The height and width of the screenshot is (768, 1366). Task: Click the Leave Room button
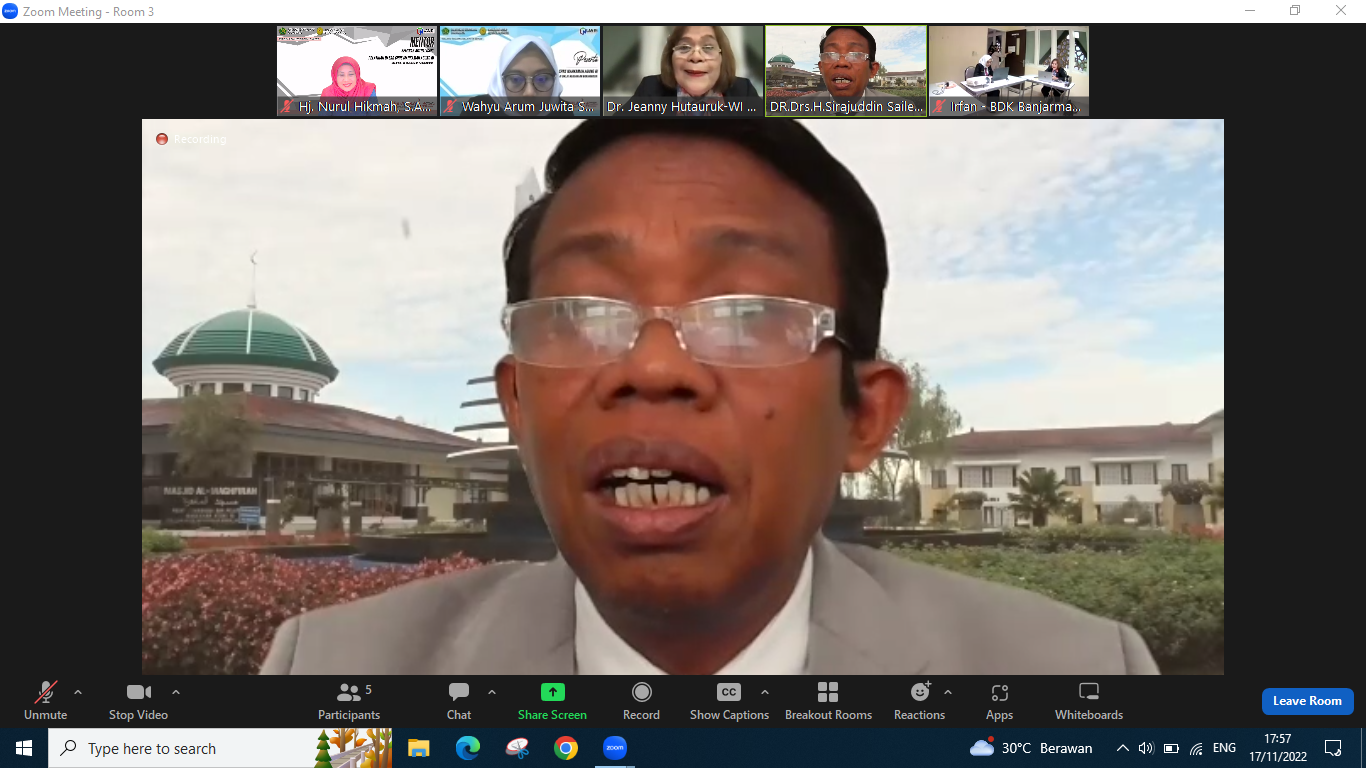pyautogui.click(x=1307, y=701)
